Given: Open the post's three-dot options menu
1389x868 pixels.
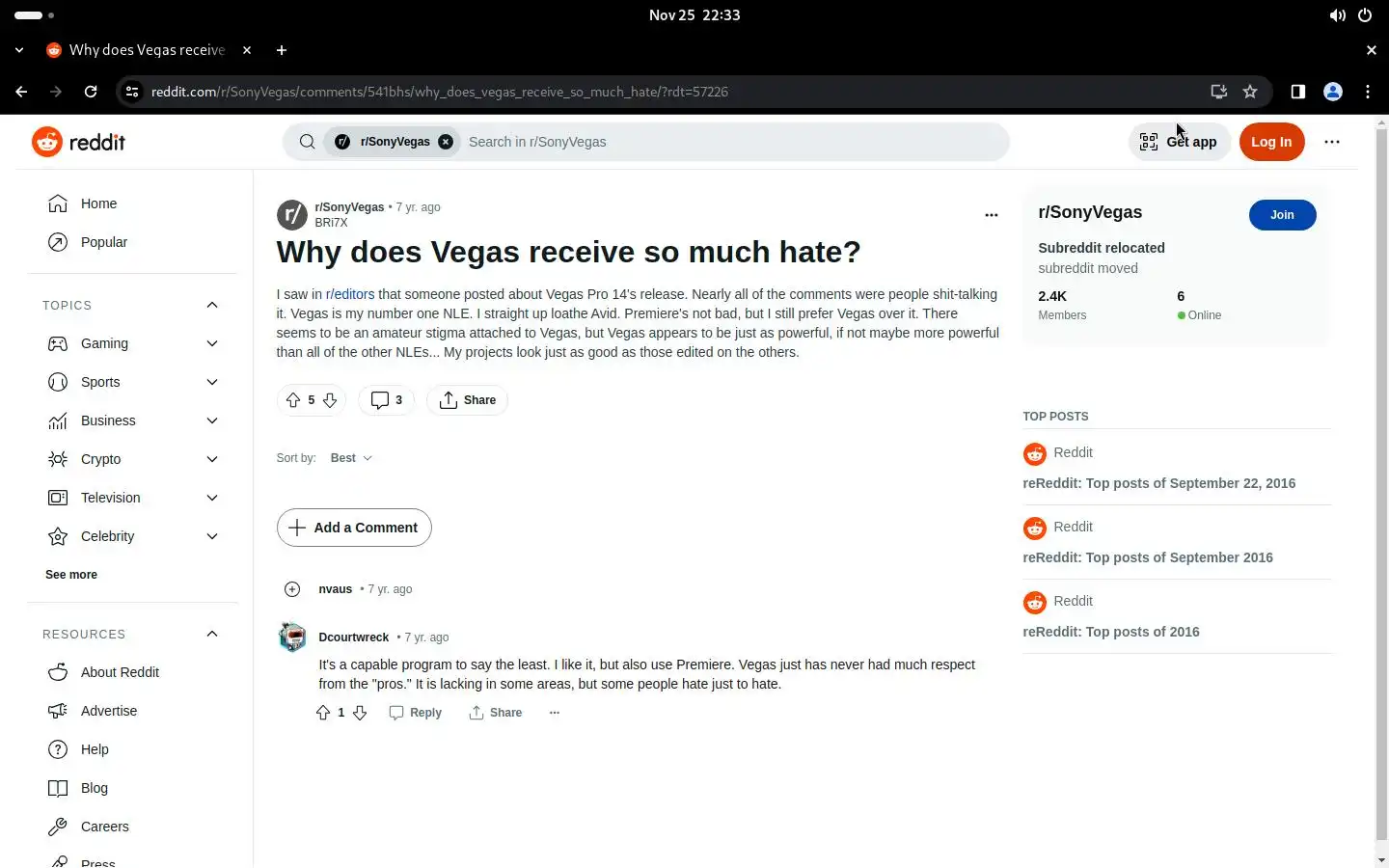Looking at the screenshot, I should point(991,215).
